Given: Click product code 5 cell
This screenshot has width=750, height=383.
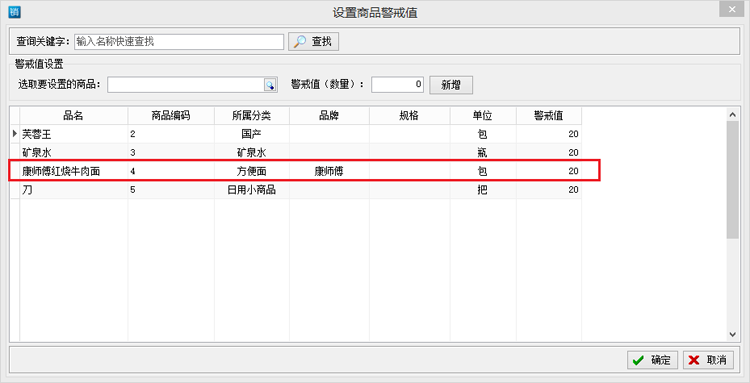Looking at the screenshot, I should click(x=171, y=190).
